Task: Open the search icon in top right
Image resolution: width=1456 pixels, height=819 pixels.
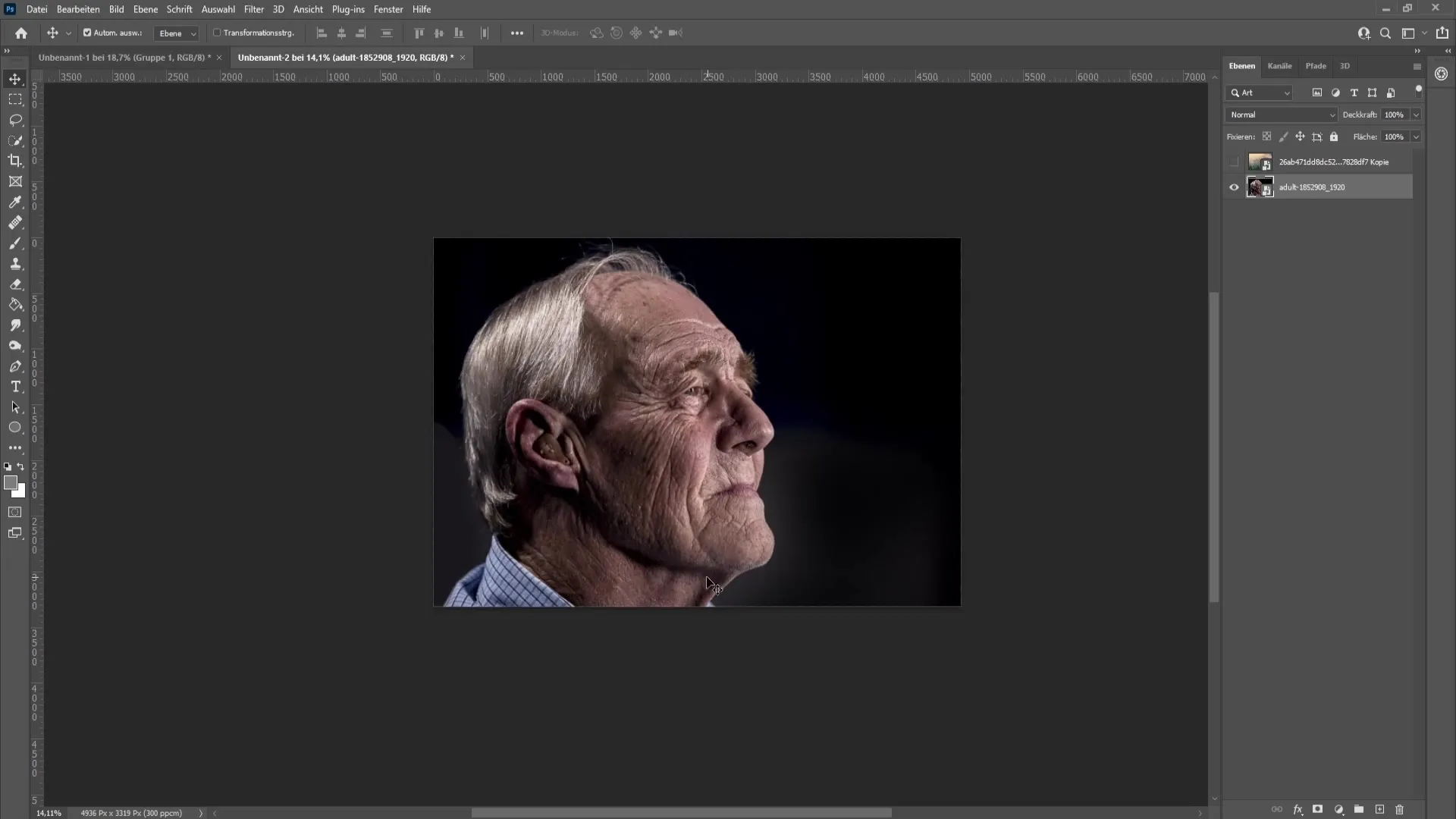Action: [1385, 33]
